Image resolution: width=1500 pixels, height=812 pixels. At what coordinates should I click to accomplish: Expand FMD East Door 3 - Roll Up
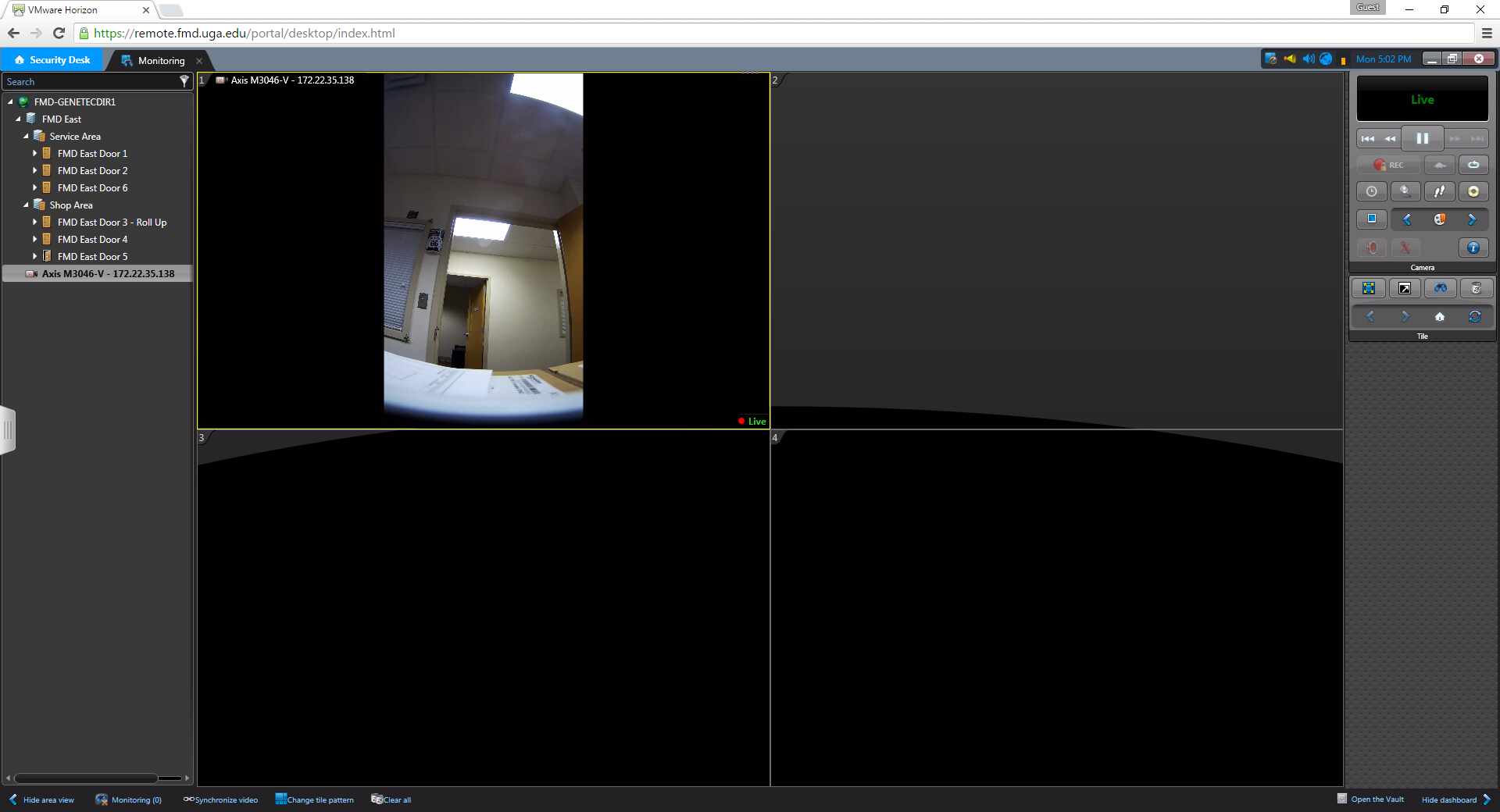click(x=34, y=223)
